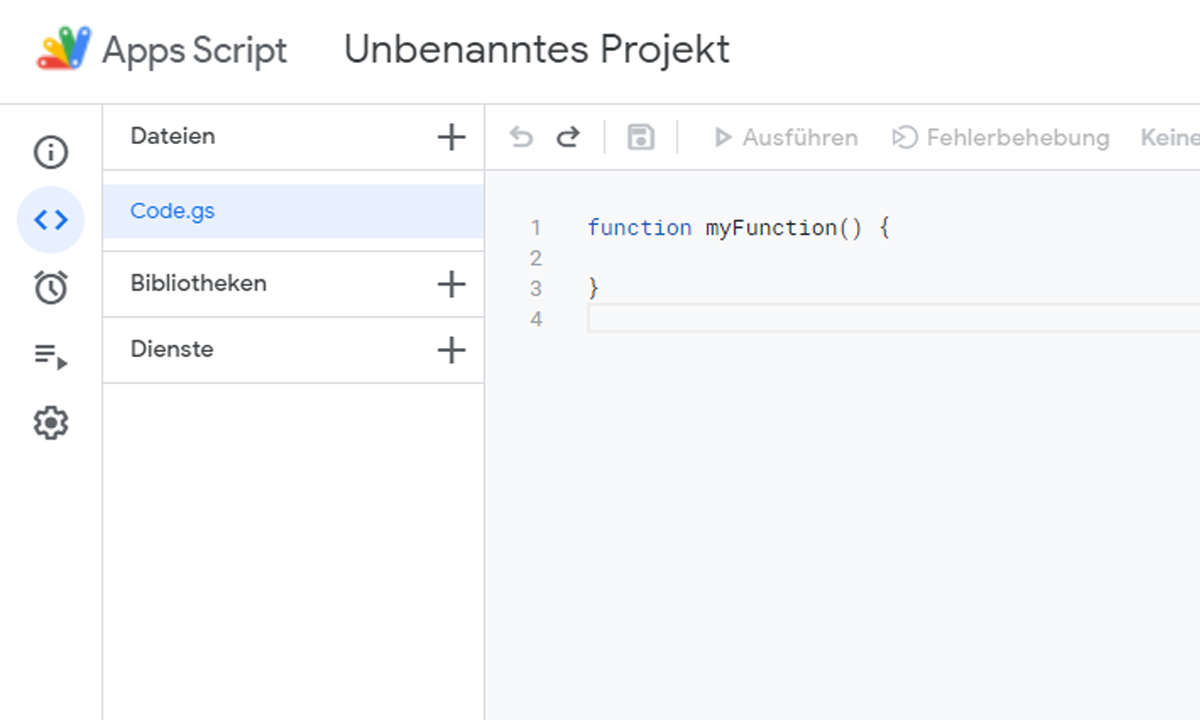Click the Dateien section header

(173, 136)
